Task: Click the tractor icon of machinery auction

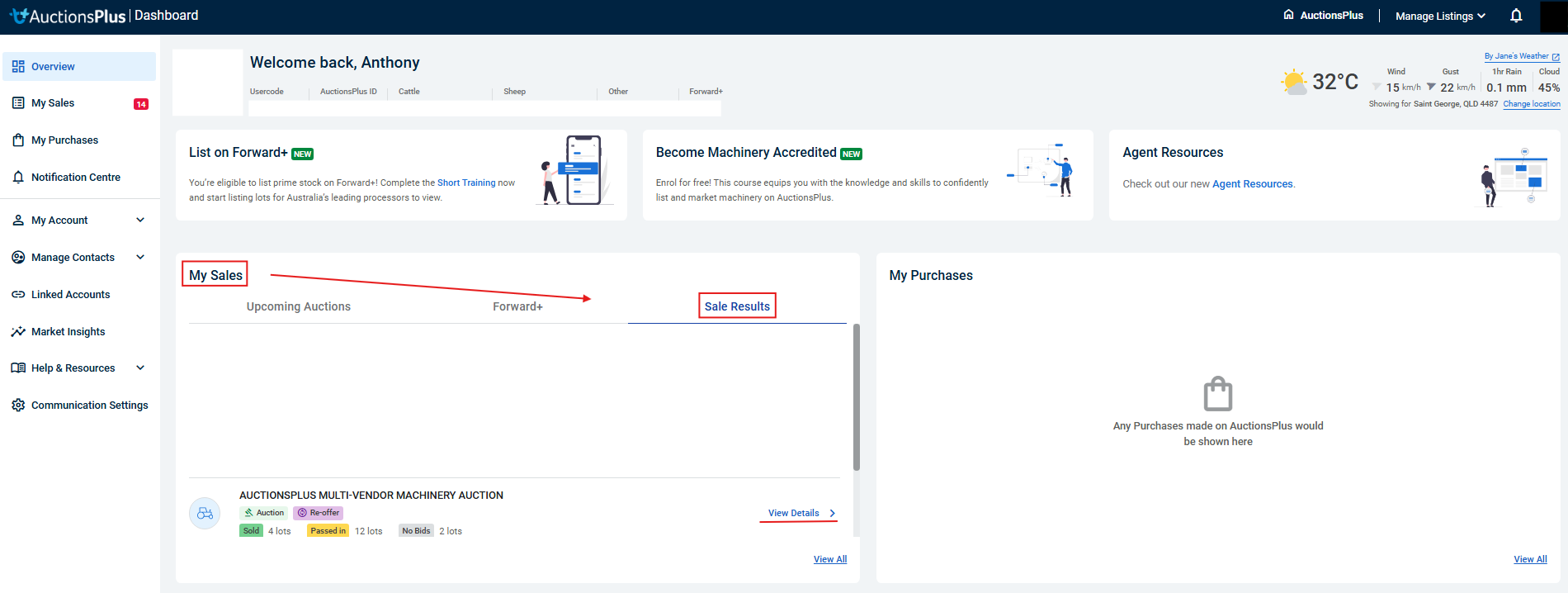Action: click(x=205, y=514)
